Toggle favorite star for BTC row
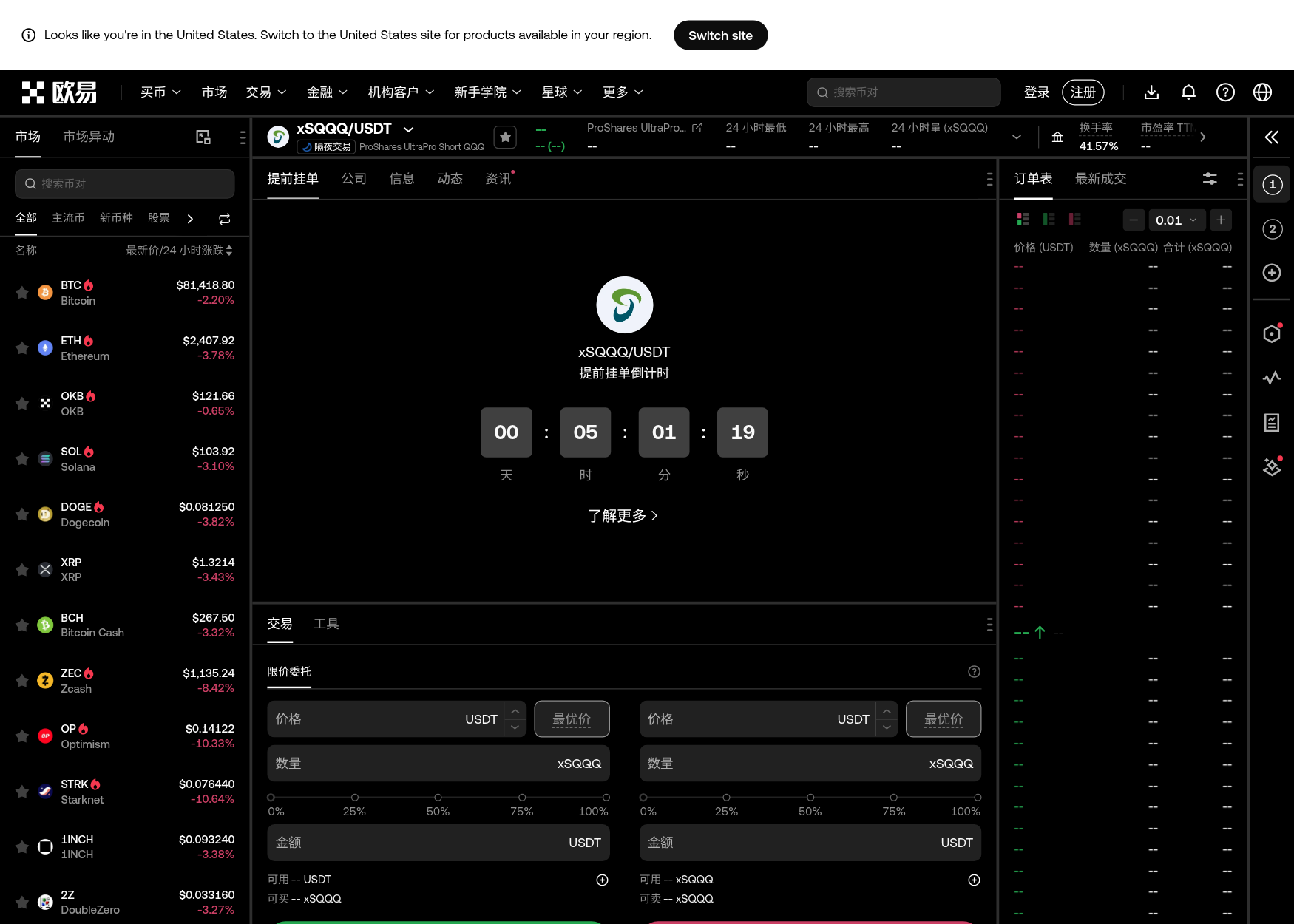The height and width of the screenshot is (924, 1294). (x=22, y=293)
